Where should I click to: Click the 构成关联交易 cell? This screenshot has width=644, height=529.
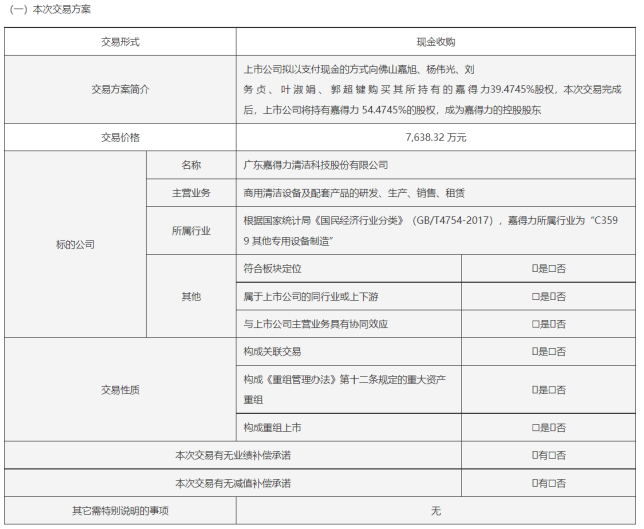click(349, 352)
